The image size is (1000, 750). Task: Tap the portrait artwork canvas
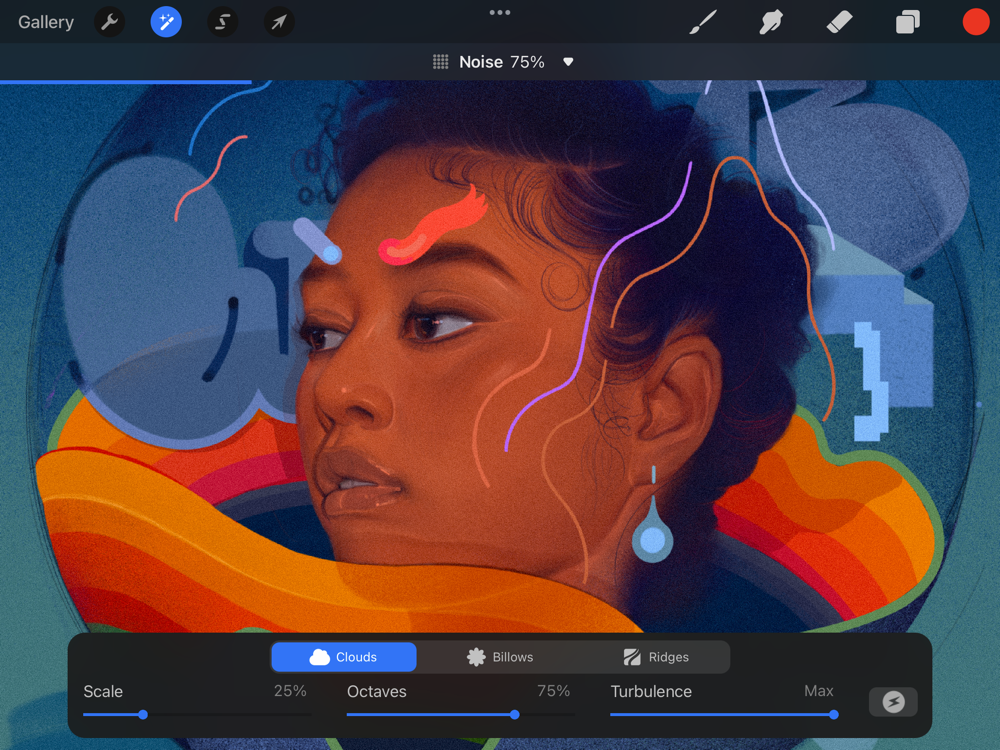(x=500, y=357)
